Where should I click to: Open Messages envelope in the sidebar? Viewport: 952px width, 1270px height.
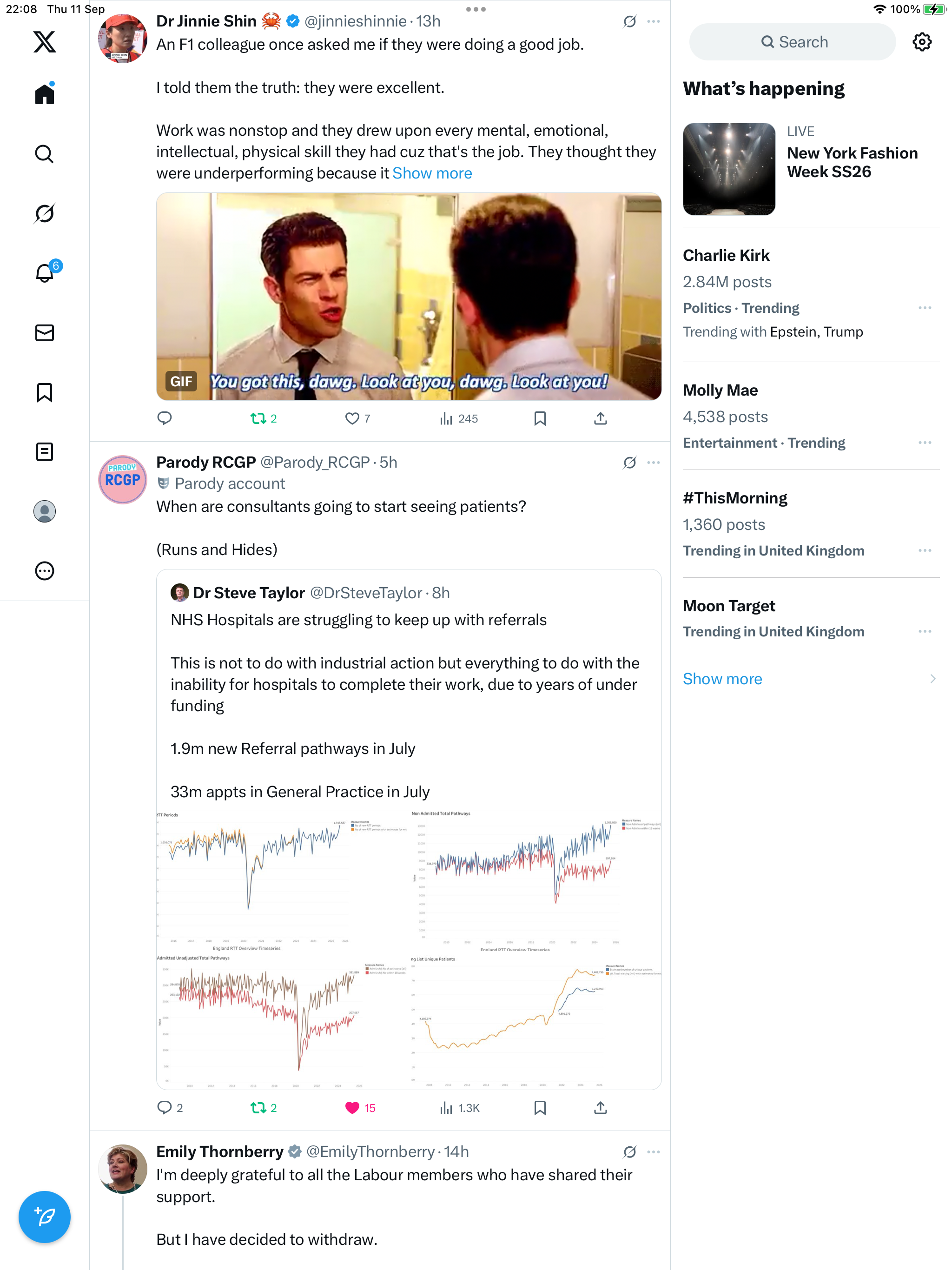tap(44, 333)
